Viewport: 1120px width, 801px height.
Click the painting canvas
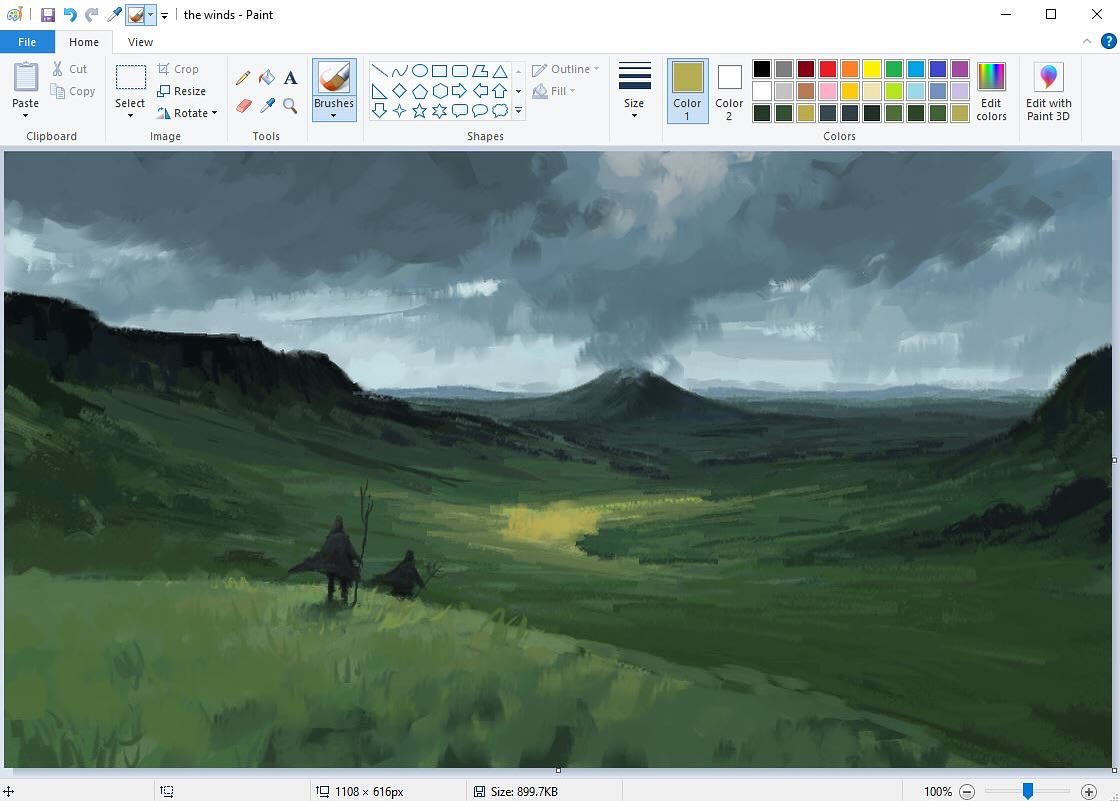[558, 459]
